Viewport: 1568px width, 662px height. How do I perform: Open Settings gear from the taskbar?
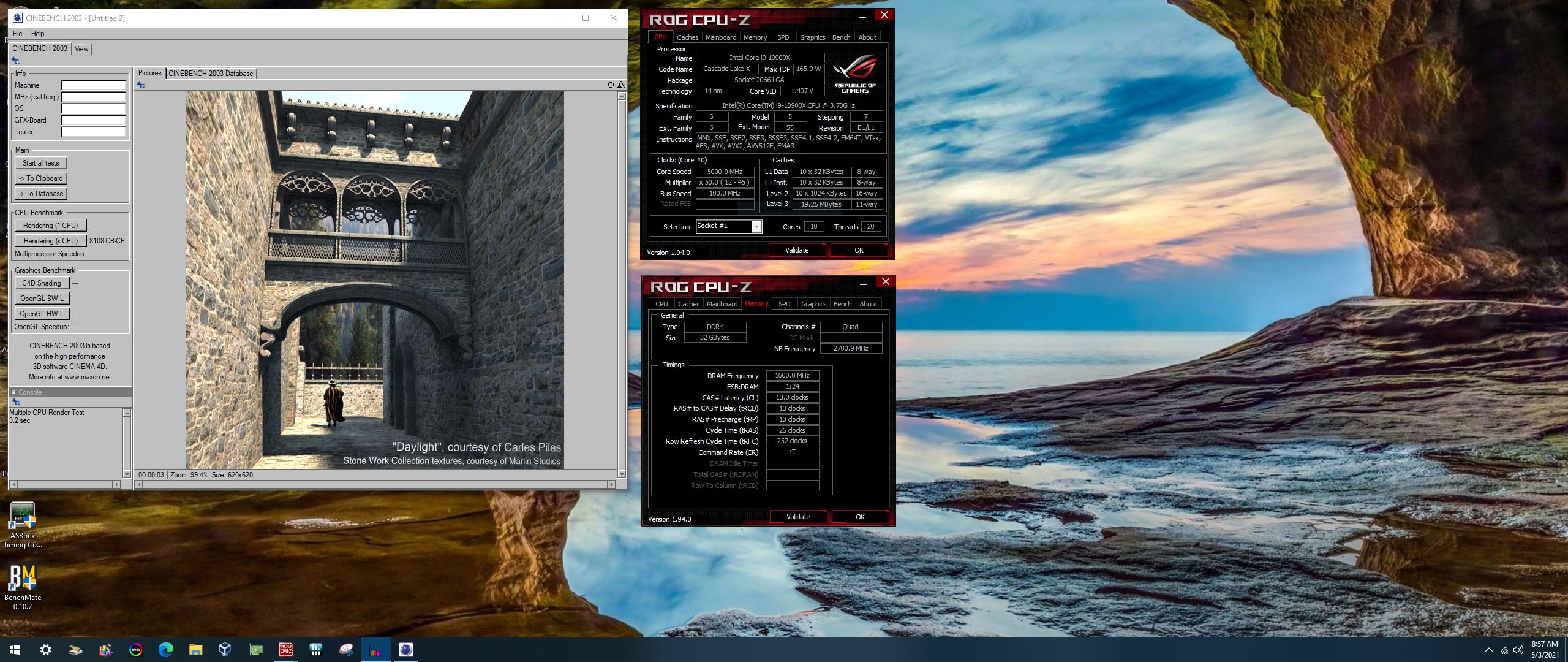pyautogui.click(x=45, y=650)
